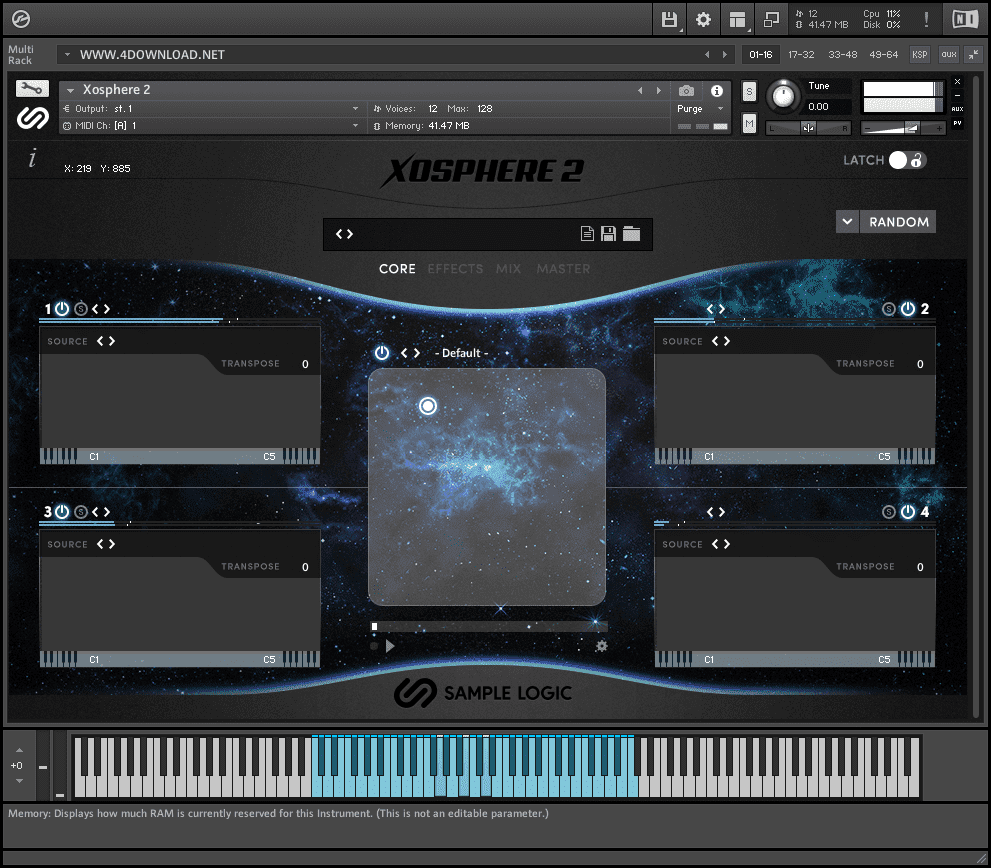Screen dimensions: 991x868
Task: Toggle power for core 4
Action: point(908,511)
